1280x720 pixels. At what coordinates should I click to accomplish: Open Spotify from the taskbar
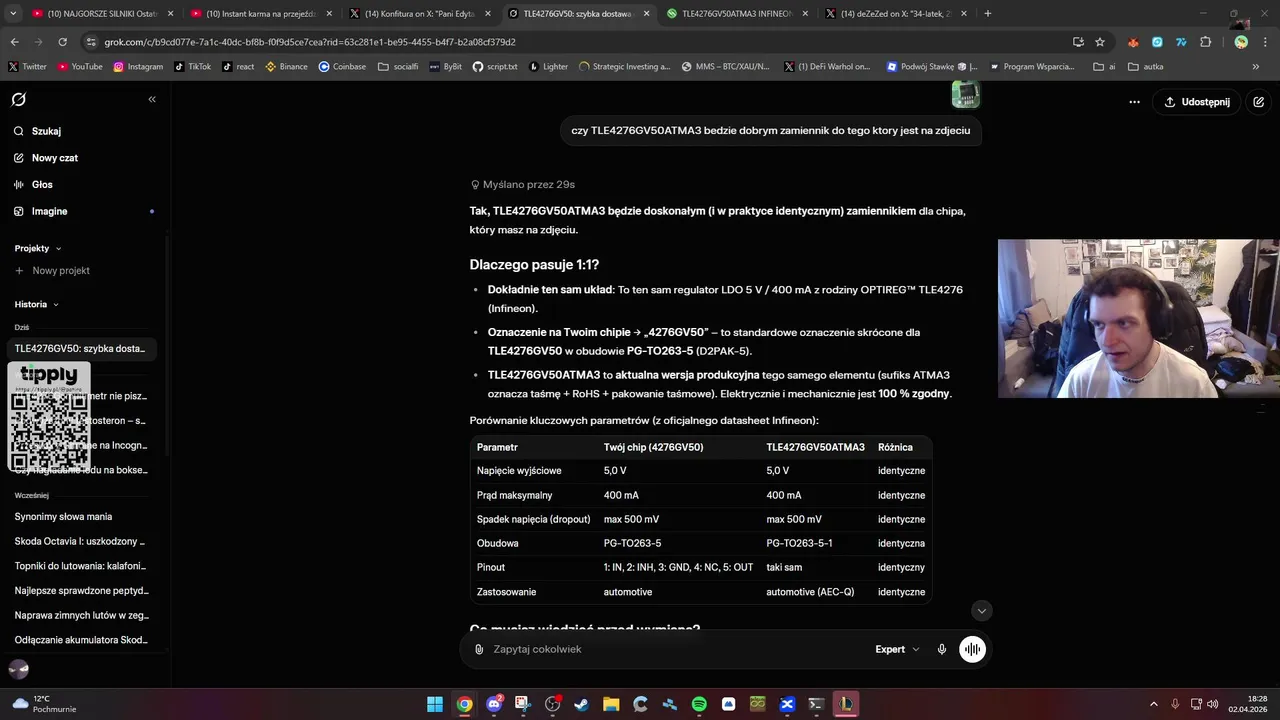(699, 704)
